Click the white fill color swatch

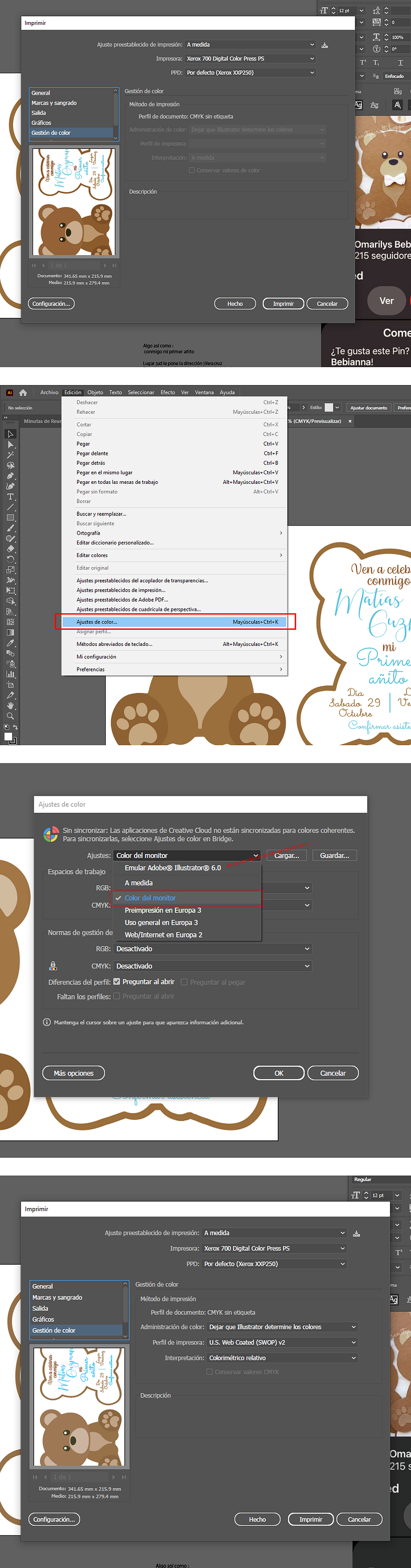(x=8, y=736)
